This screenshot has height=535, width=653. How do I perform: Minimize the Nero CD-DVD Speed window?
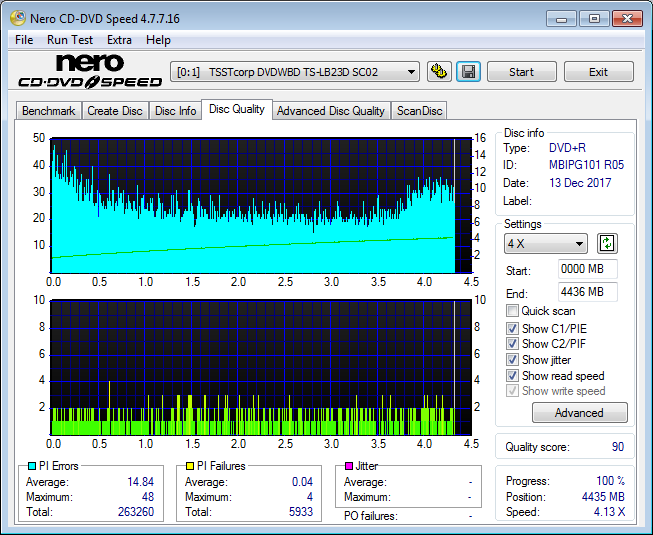coord(561,19)
